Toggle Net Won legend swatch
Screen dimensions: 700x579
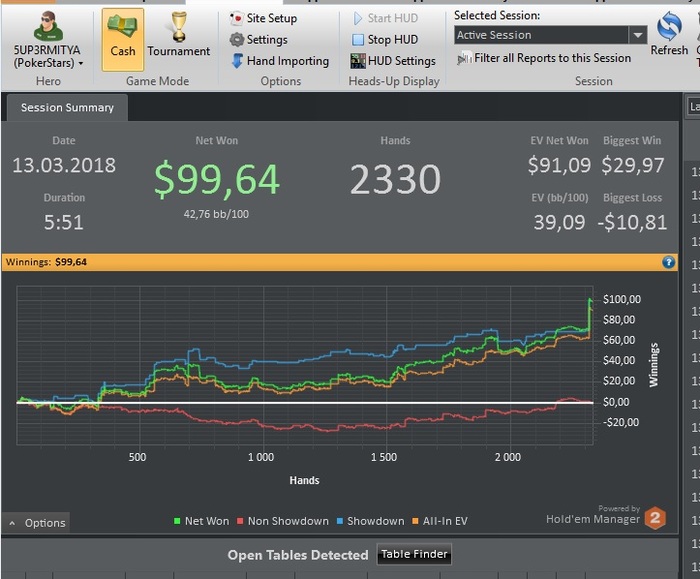point(177,521)
